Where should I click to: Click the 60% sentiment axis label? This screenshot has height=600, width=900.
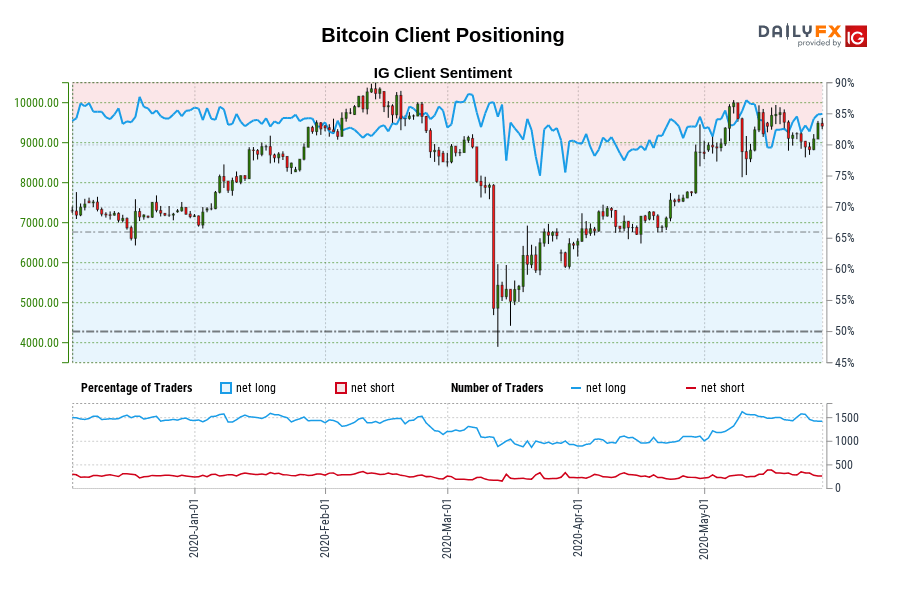(844, 269)
